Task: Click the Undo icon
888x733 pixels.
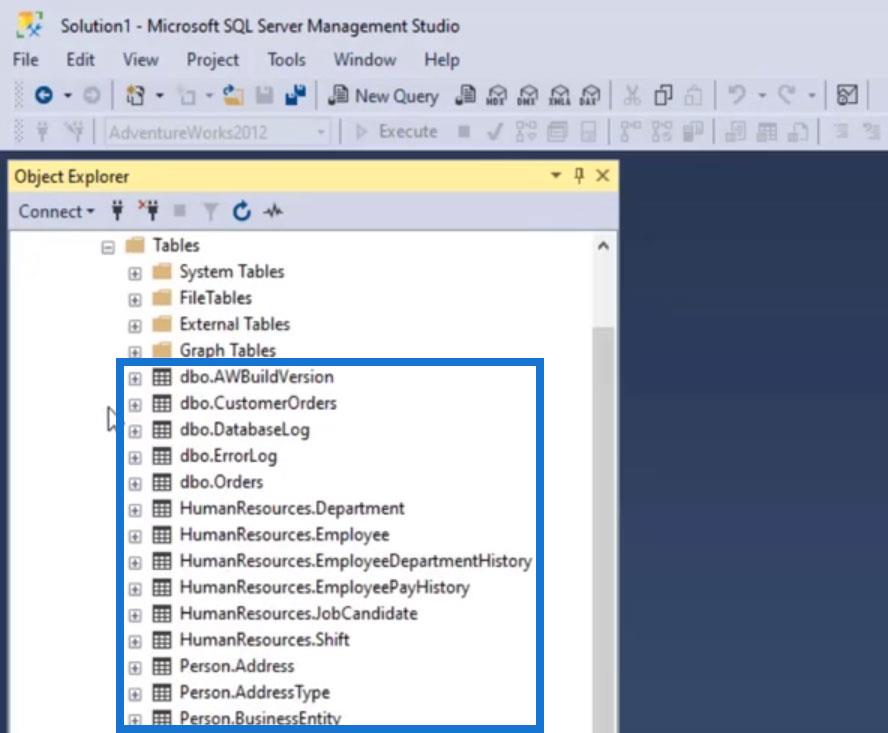Action: [737, 95]
